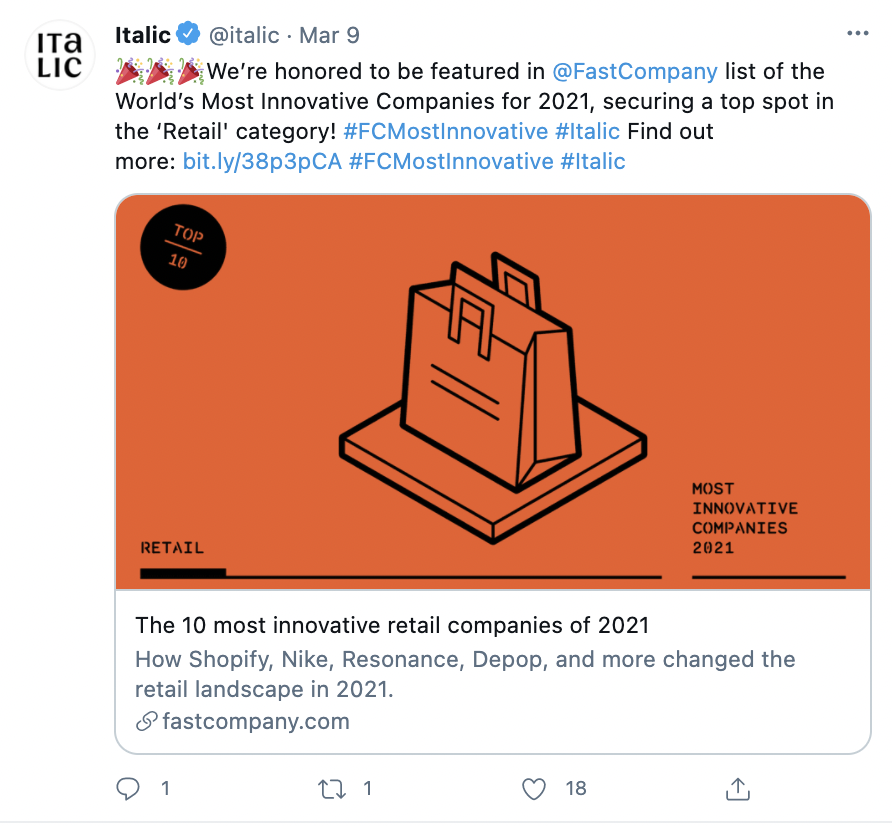
Task: Click the fastcompany.com domain text
Action: point(256,721)
